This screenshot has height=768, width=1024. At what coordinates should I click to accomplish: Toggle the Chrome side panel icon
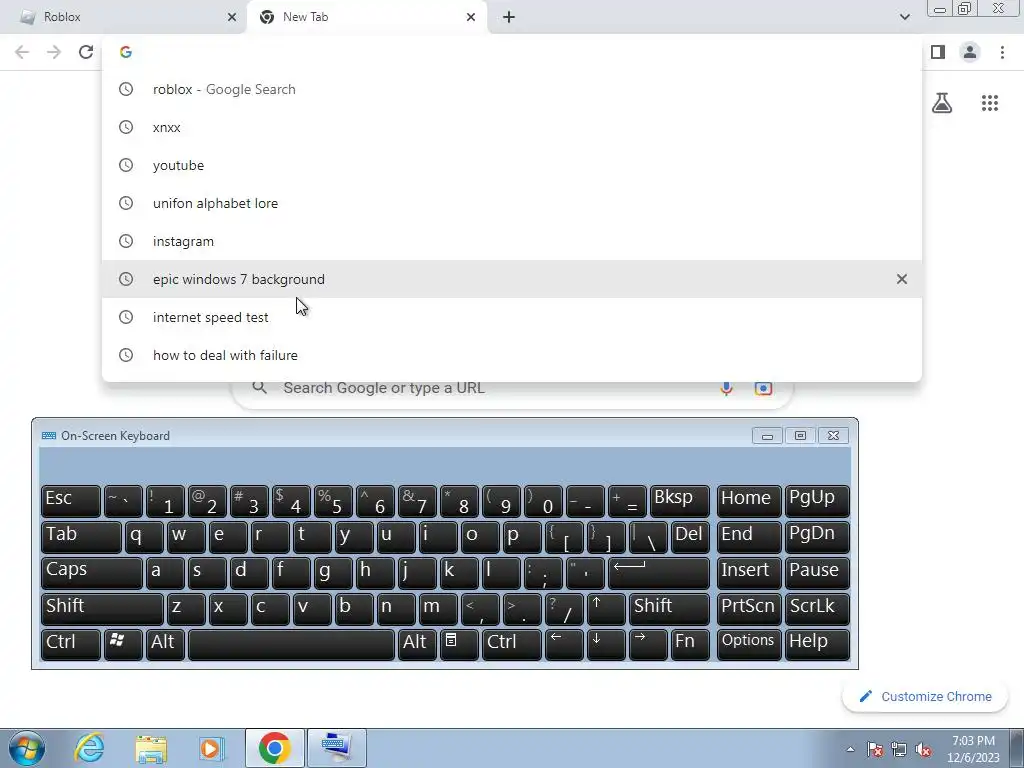pos(938,52)
